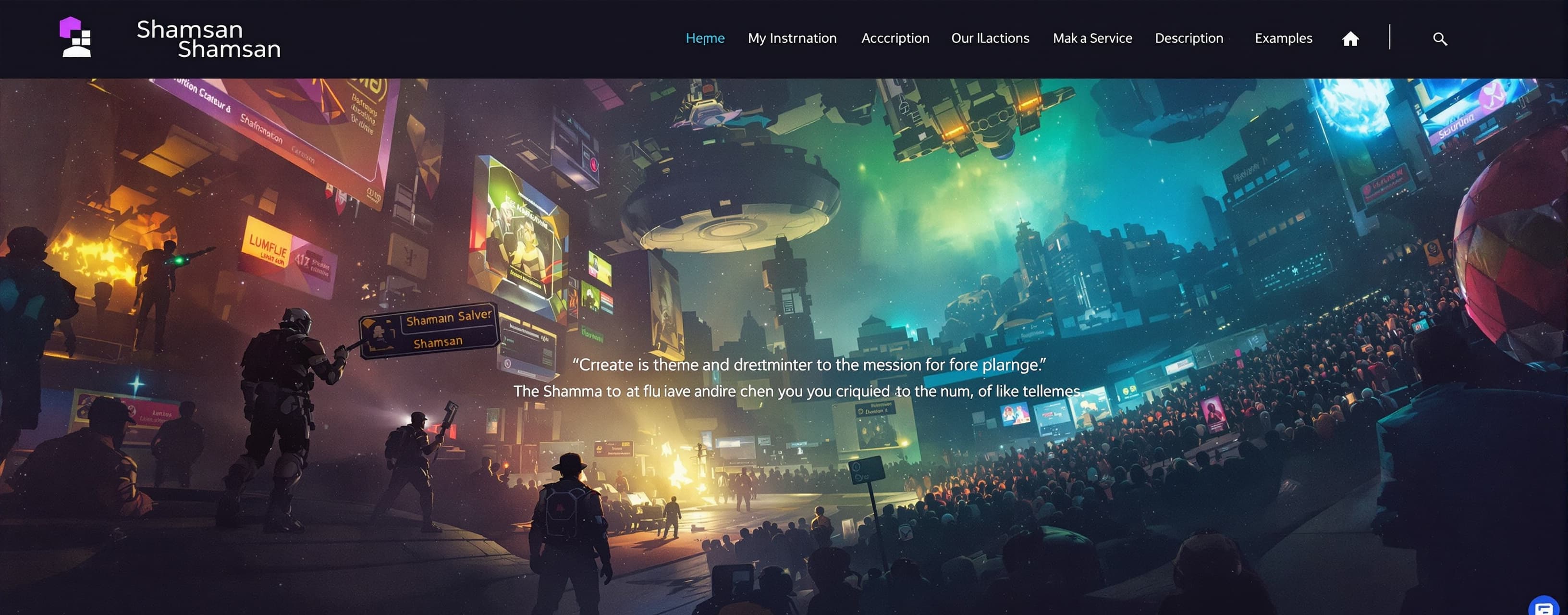Click the subtitle text beginning The Shamma

pyautogui.click(x=798, y=391)
